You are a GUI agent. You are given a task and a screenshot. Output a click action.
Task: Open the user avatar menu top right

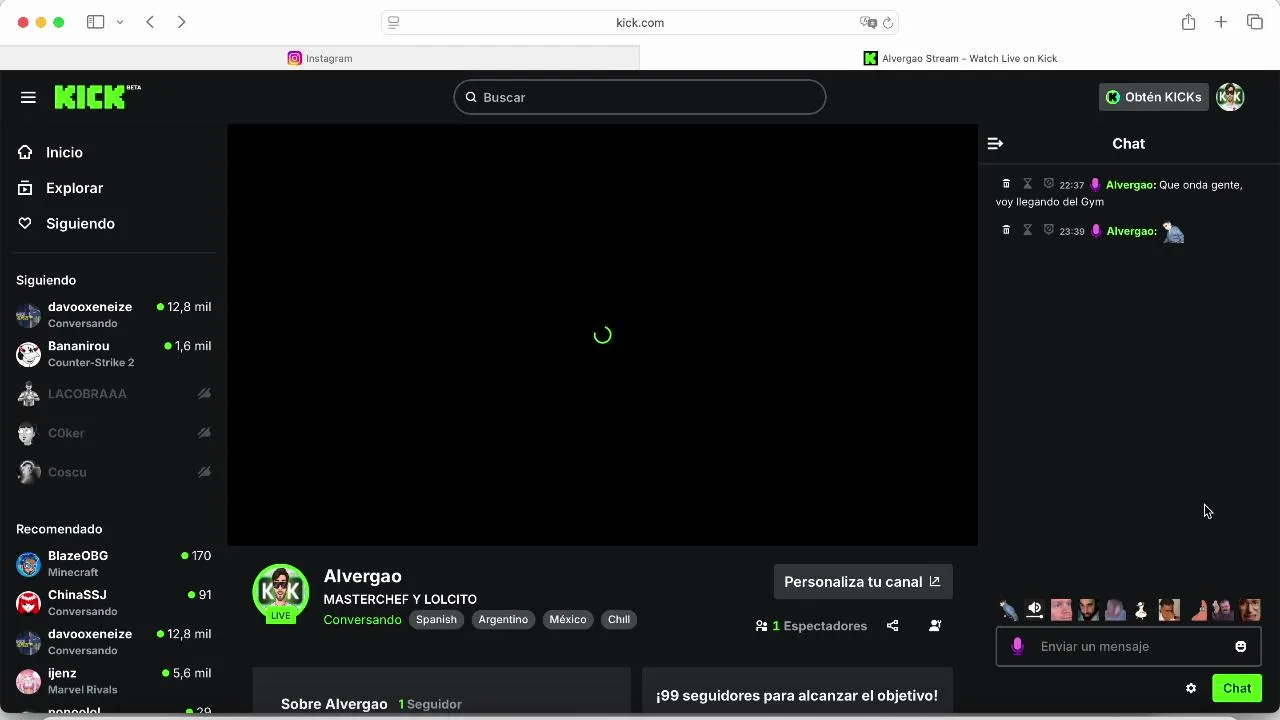tap(1230, 97)
